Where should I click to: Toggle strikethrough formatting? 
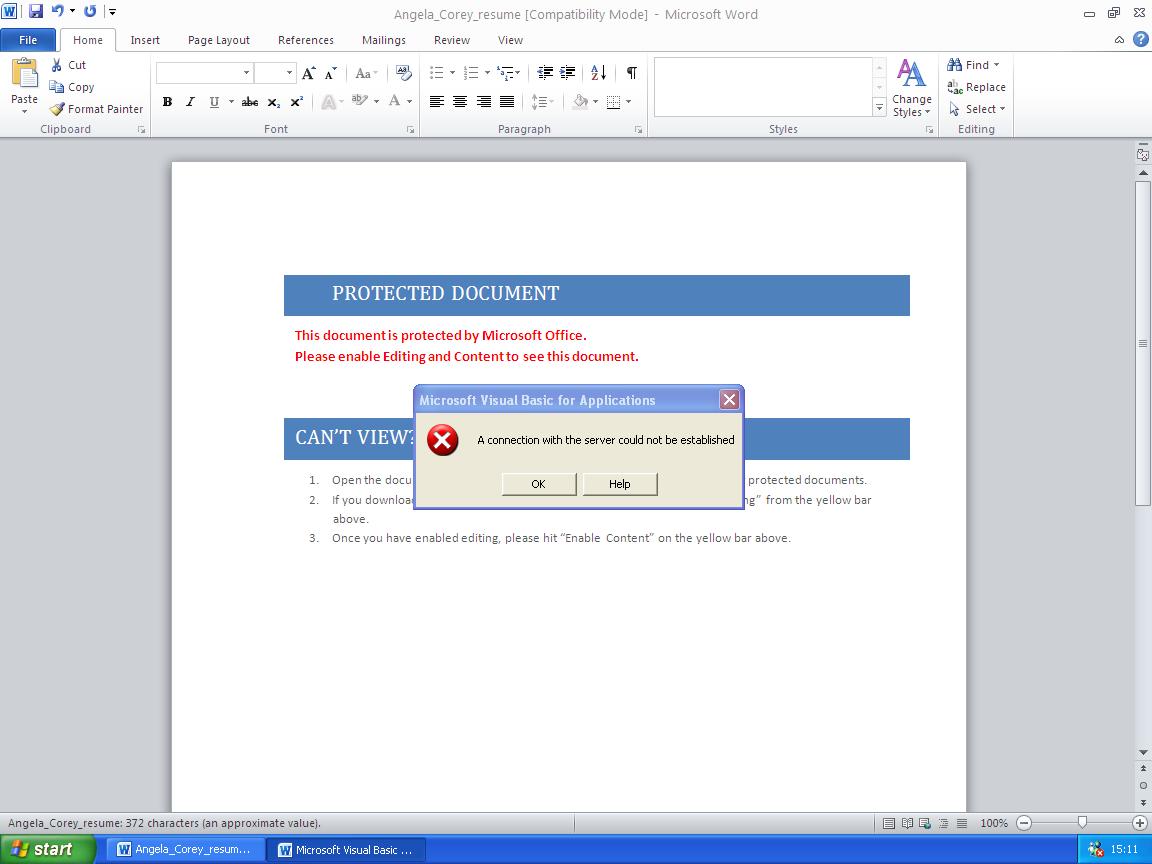coord(250,101)
